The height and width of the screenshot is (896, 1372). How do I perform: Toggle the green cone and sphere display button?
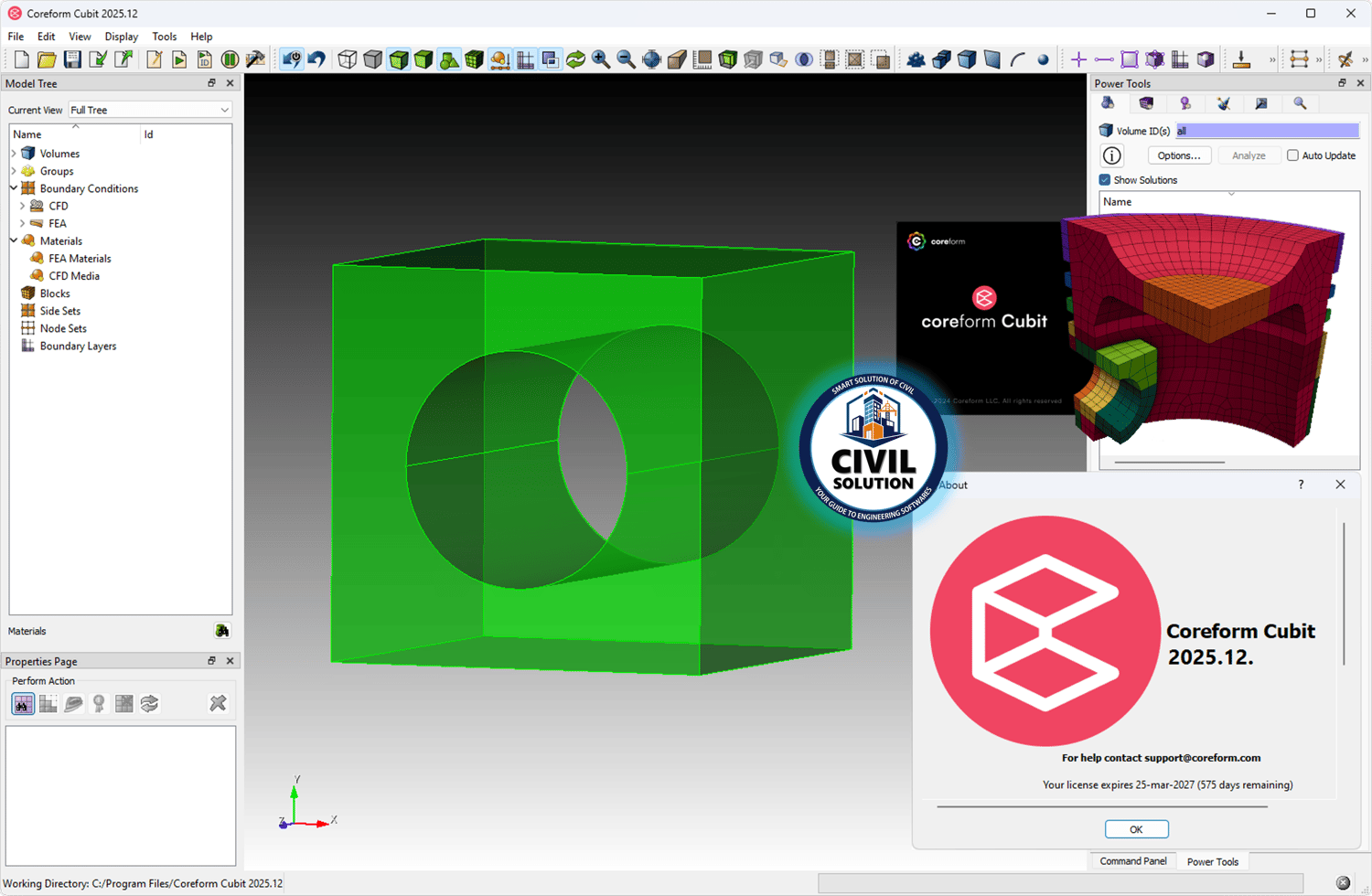coord(449,60)
